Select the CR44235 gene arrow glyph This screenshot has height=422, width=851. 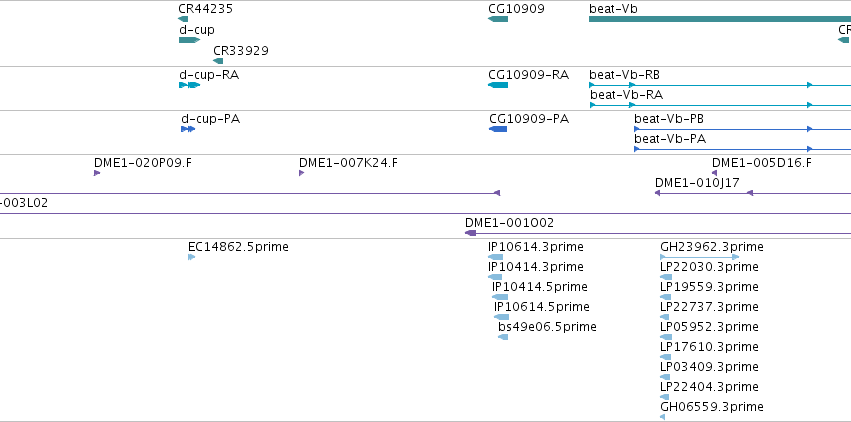183,19
